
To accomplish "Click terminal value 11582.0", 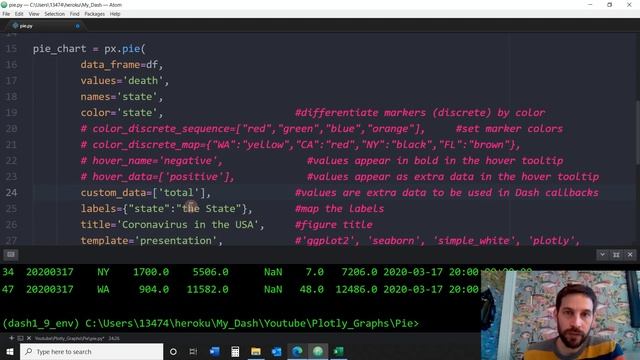I will (x=208, y=289).
